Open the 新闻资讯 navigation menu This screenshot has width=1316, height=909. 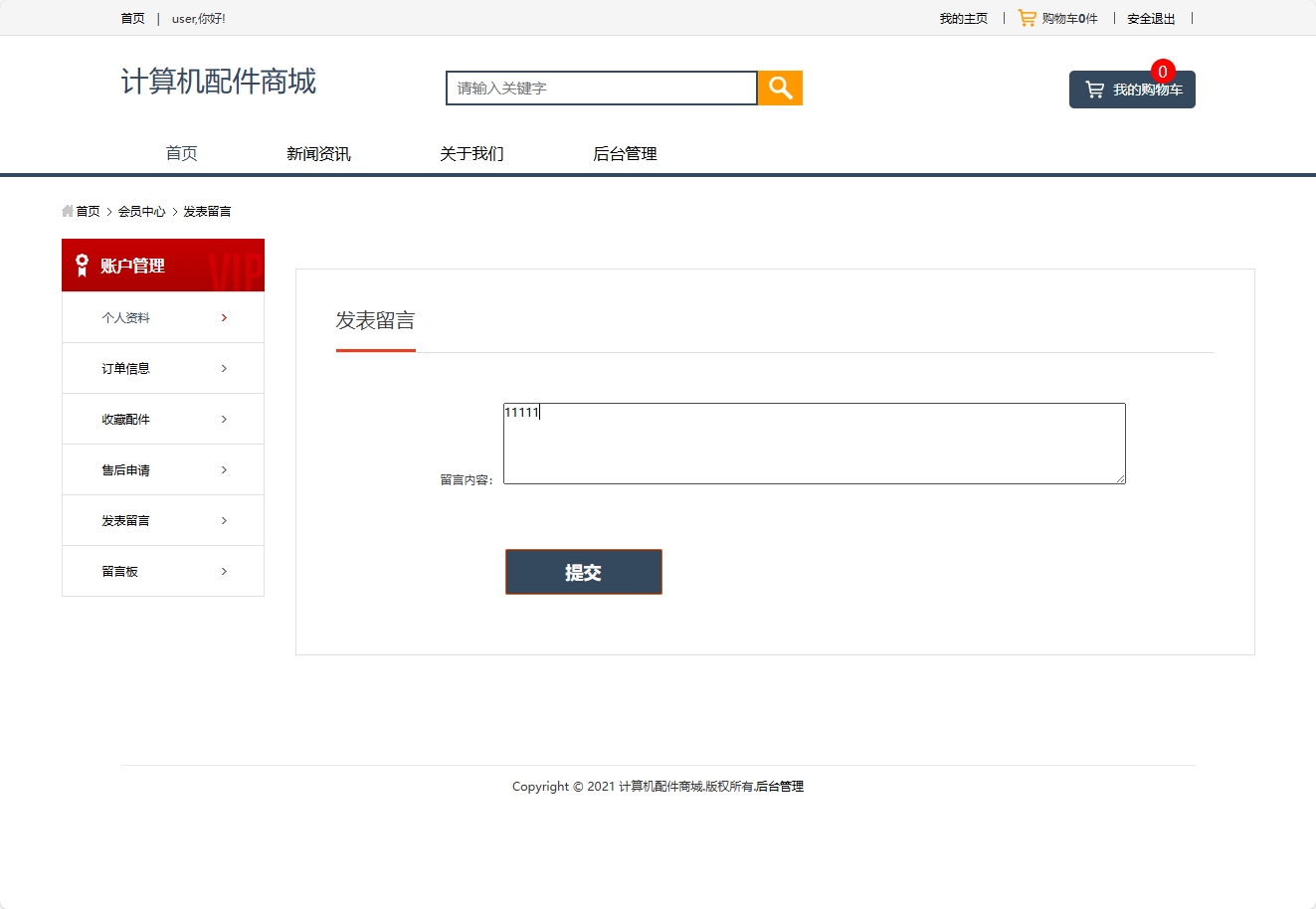318,153
